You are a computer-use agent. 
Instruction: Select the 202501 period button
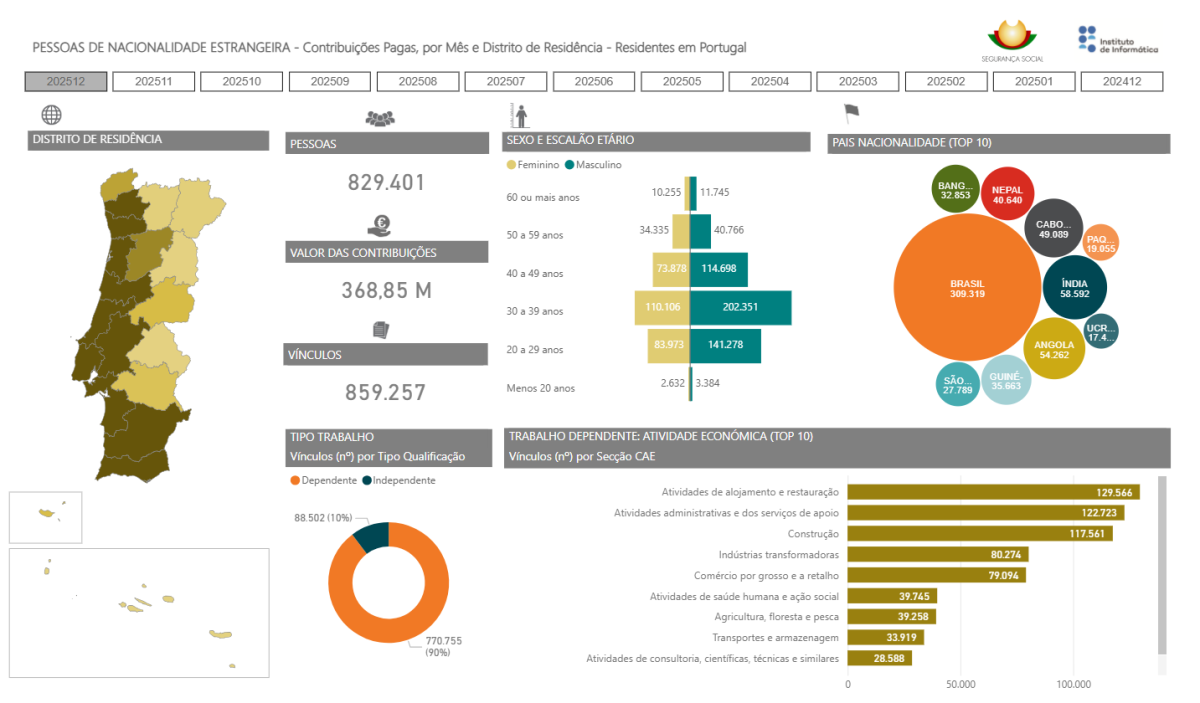[x=1034, y=82]
